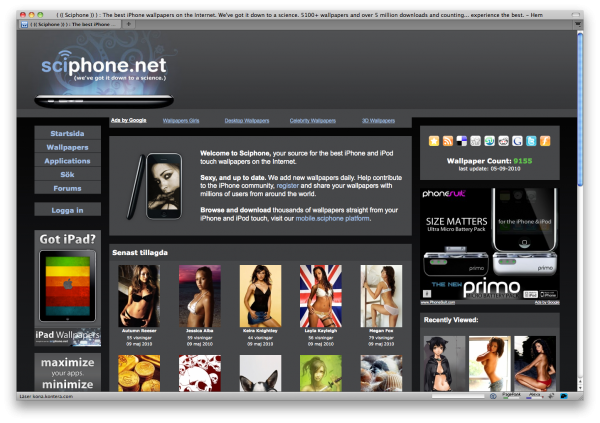
Task: Open the 3D Wallpapers ad link
Action: [378, 121]
